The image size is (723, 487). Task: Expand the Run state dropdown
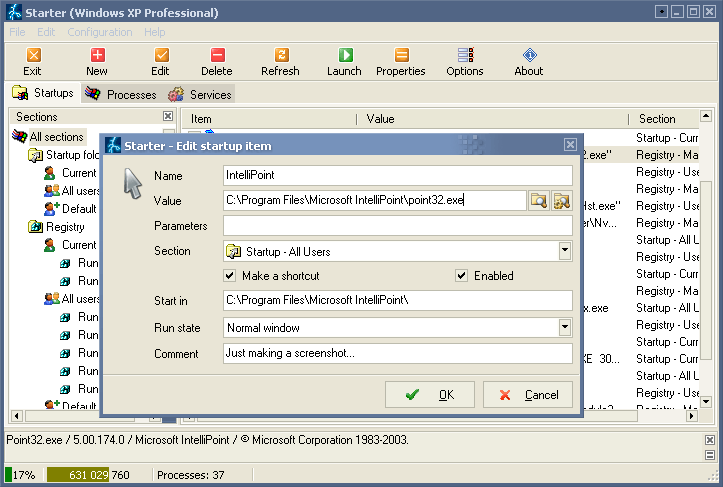coord(565,327)
